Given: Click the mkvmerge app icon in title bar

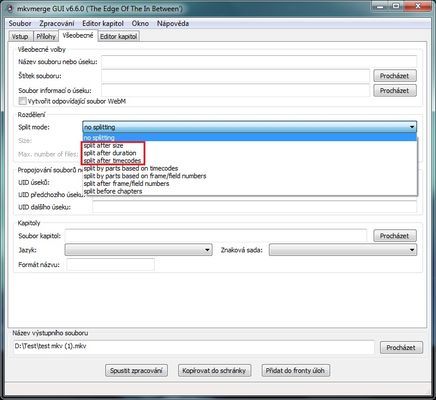Looking at the screenshot, I should tap(11, 8).
